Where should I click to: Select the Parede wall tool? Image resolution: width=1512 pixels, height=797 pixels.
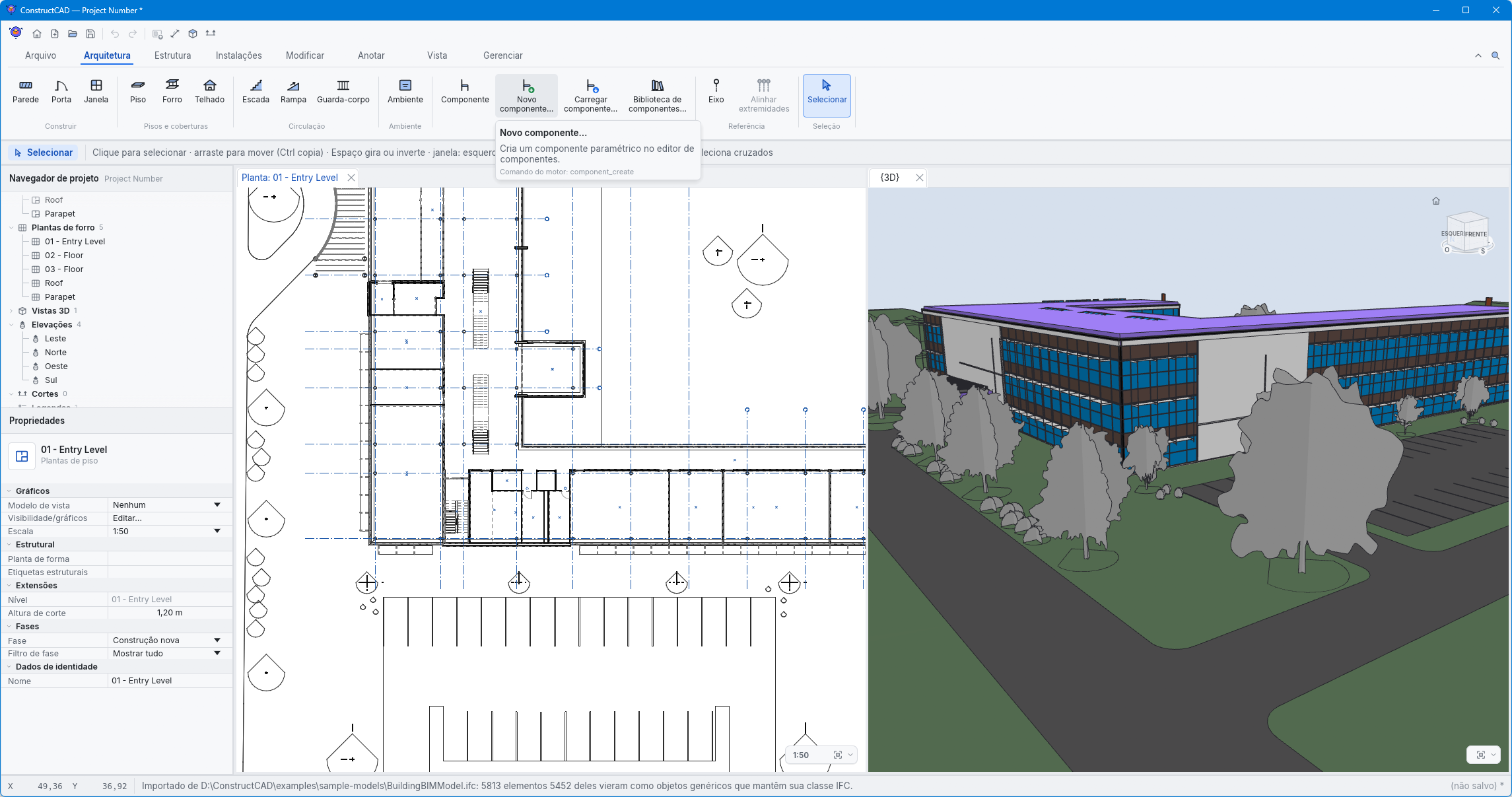[26, 92]
